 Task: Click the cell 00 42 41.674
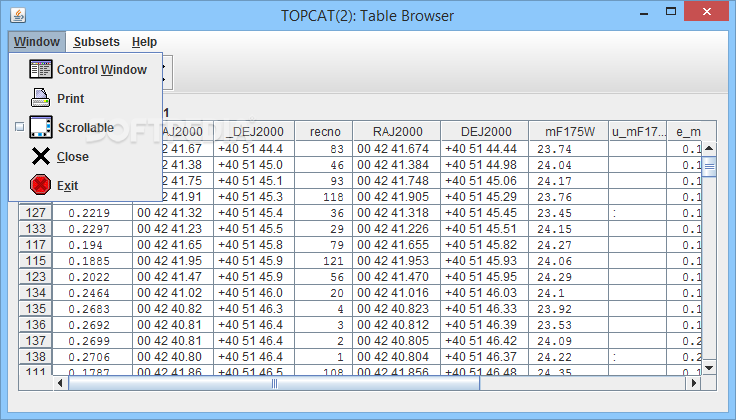coord(397,149)
